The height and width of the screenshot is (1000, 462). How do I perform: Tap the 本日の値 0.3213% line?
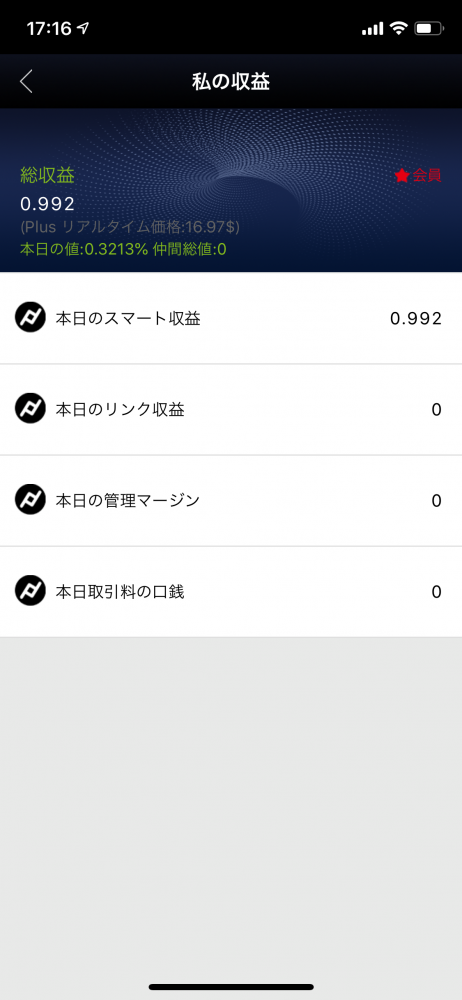click(123, 249)
